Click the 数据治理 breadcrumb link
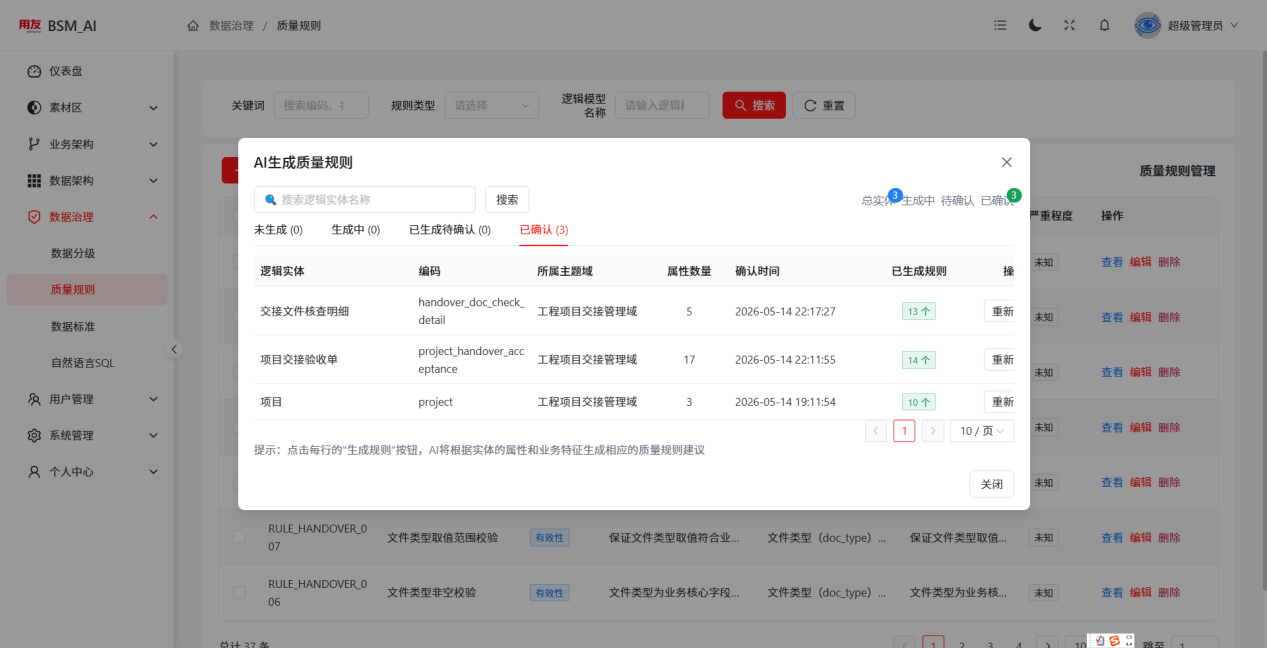 coord(231,25)
